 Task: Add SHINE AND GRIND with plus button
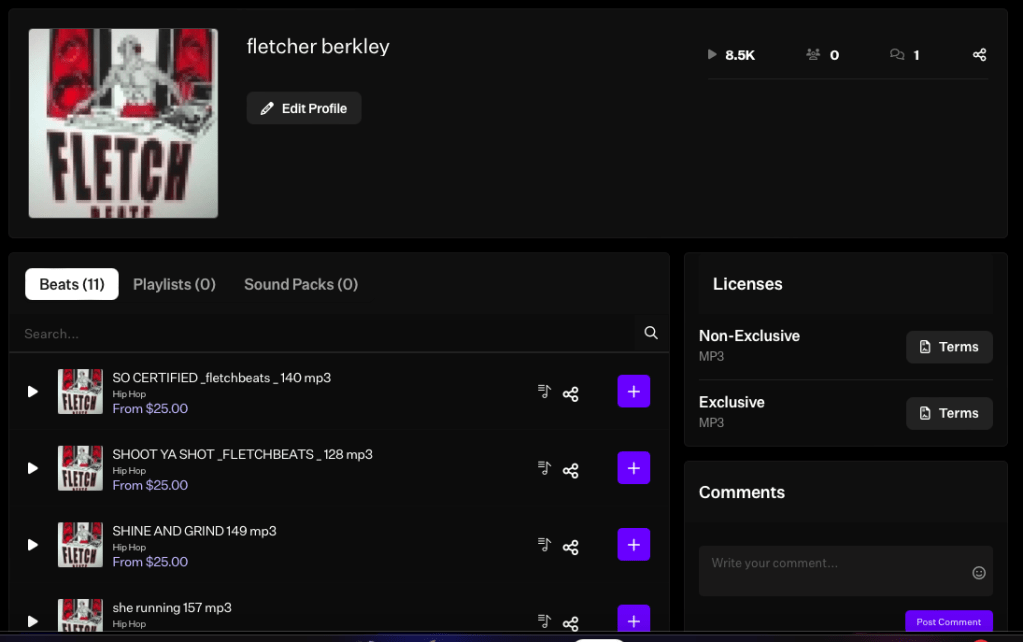633,545
